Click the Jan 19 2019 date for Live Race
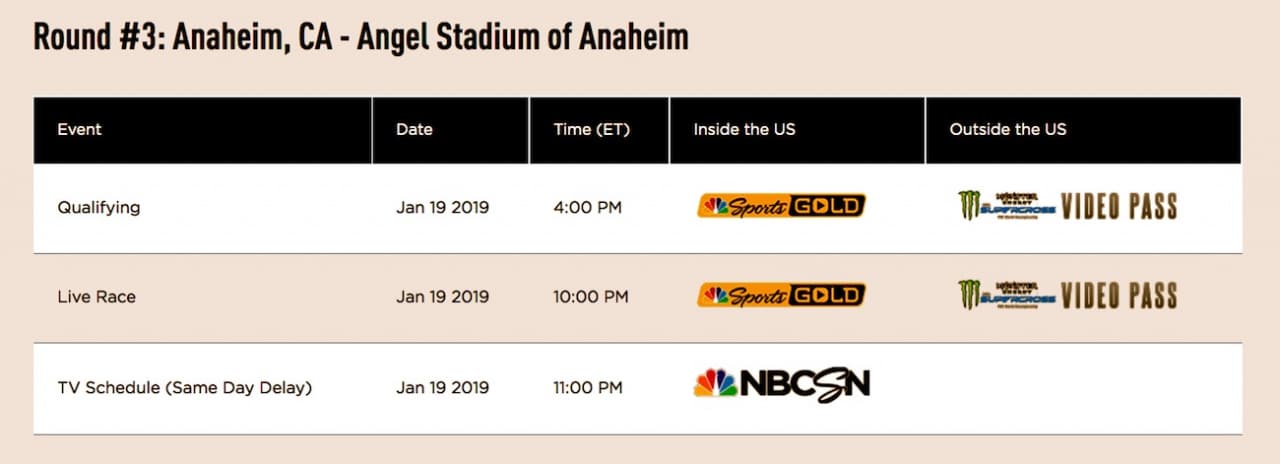Image resolution: width=1280 pixels, height=464 pixels. [443, 297]
